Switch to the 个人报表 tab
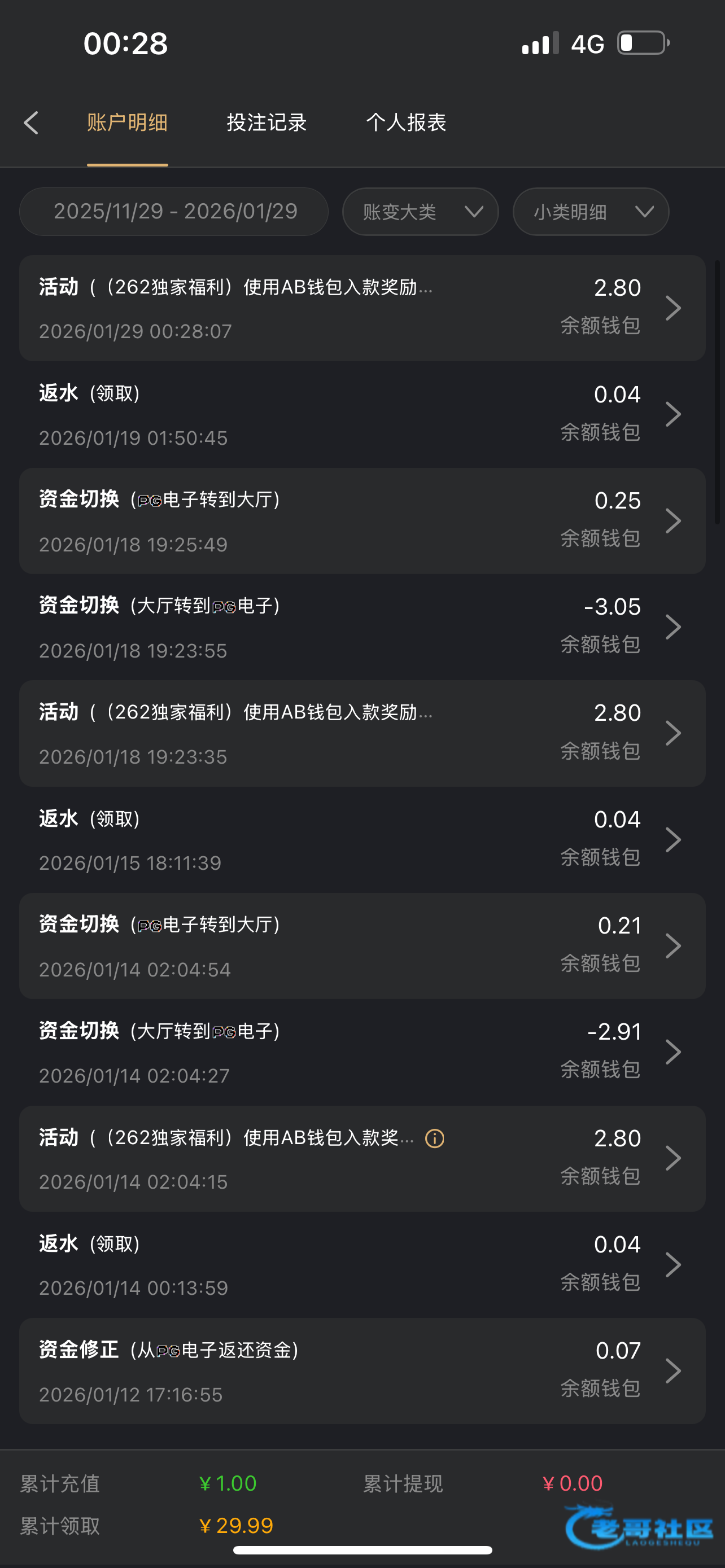Screen dimensions: 725x1568 pos(406,123)
